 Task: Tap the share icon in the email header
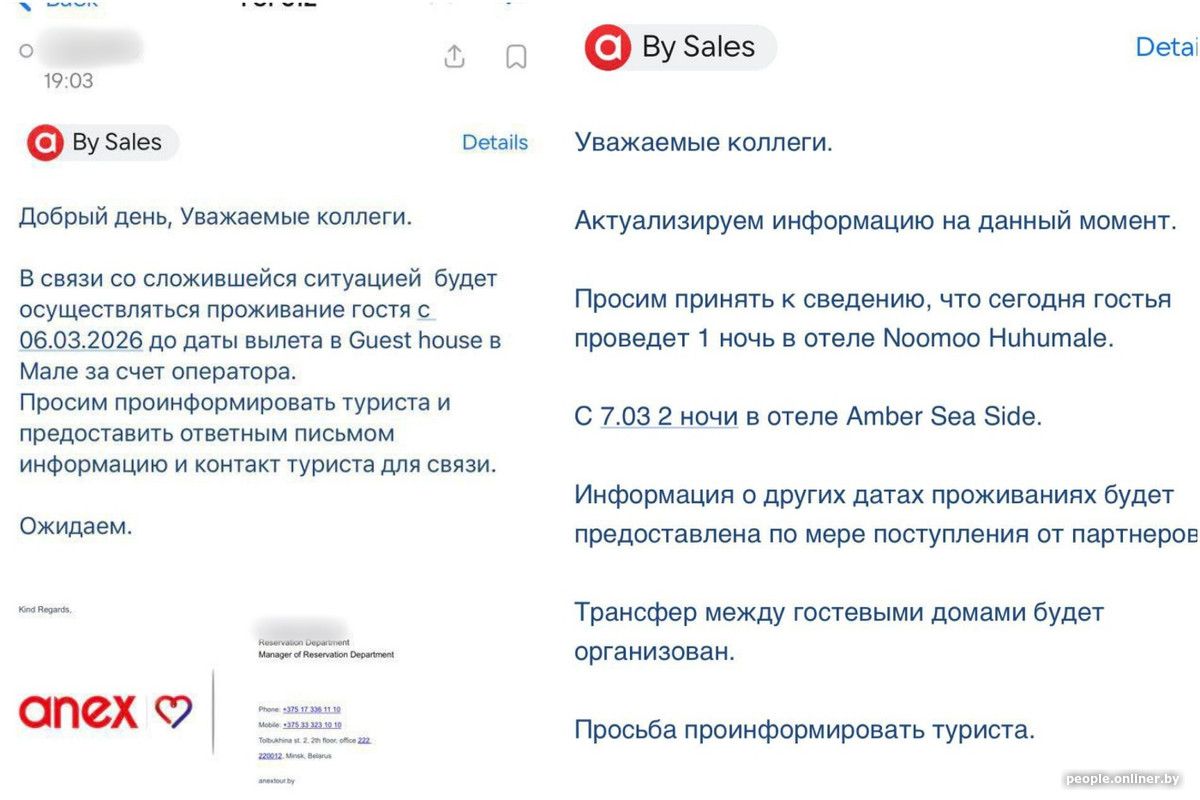(454, 57)
